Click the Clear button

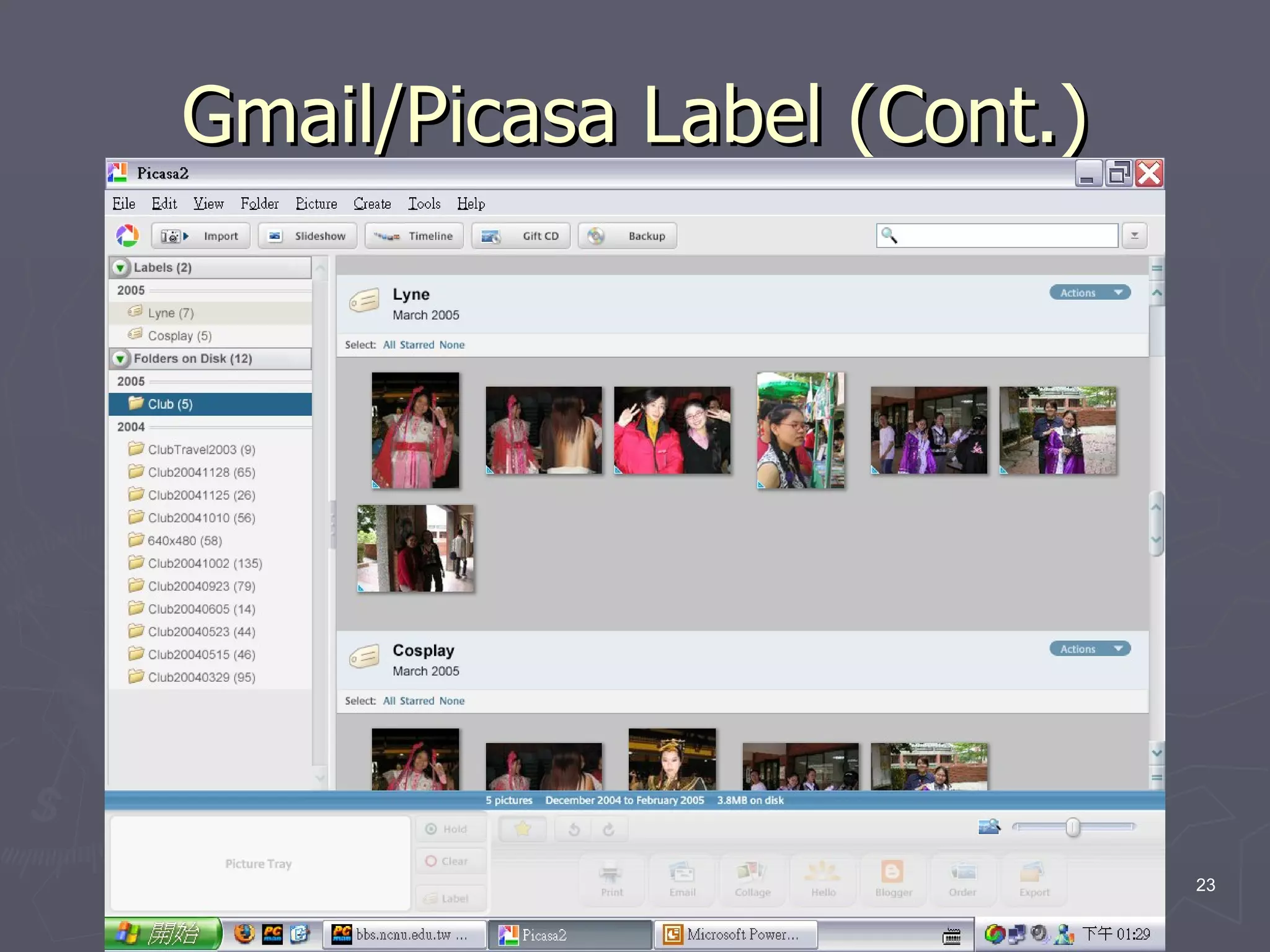pyautogui.click(x=451, y=862)
